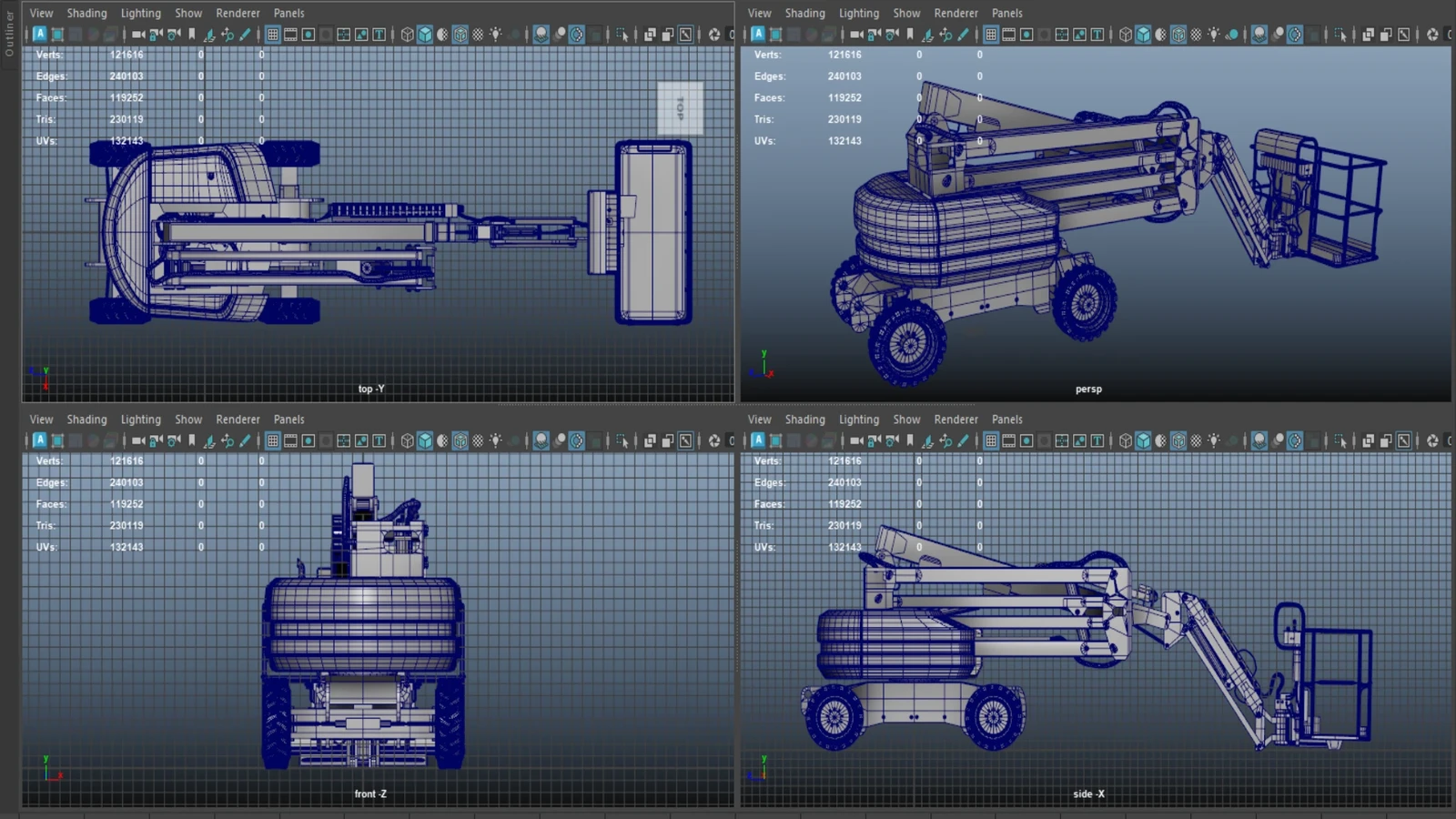The width and height of the screenshot is (1456, 819).
Task: Toggle Film Gate in the side -X panel
Action: tap(1008, 440)
